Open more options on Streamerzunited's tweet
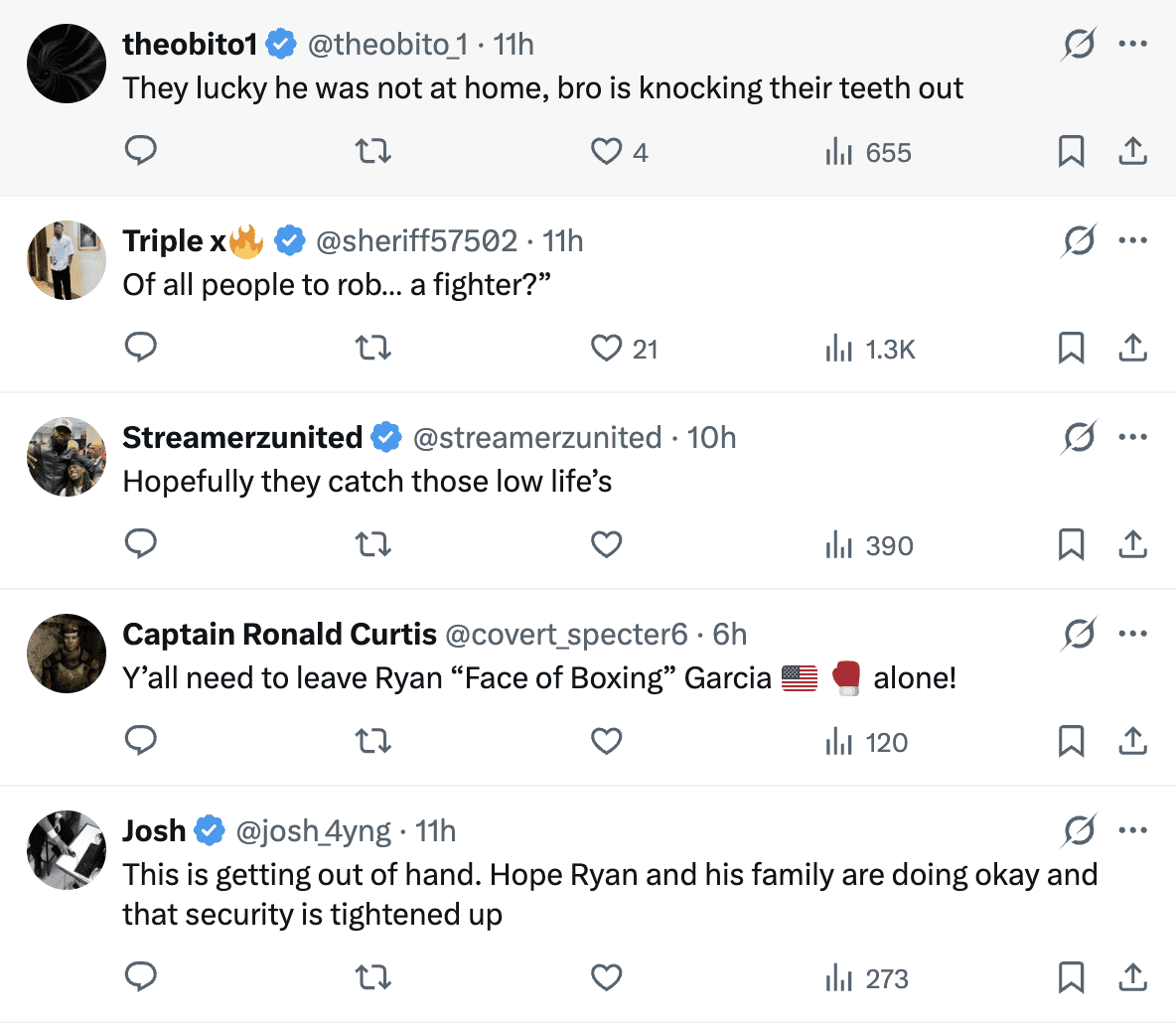 (1132, 437)
